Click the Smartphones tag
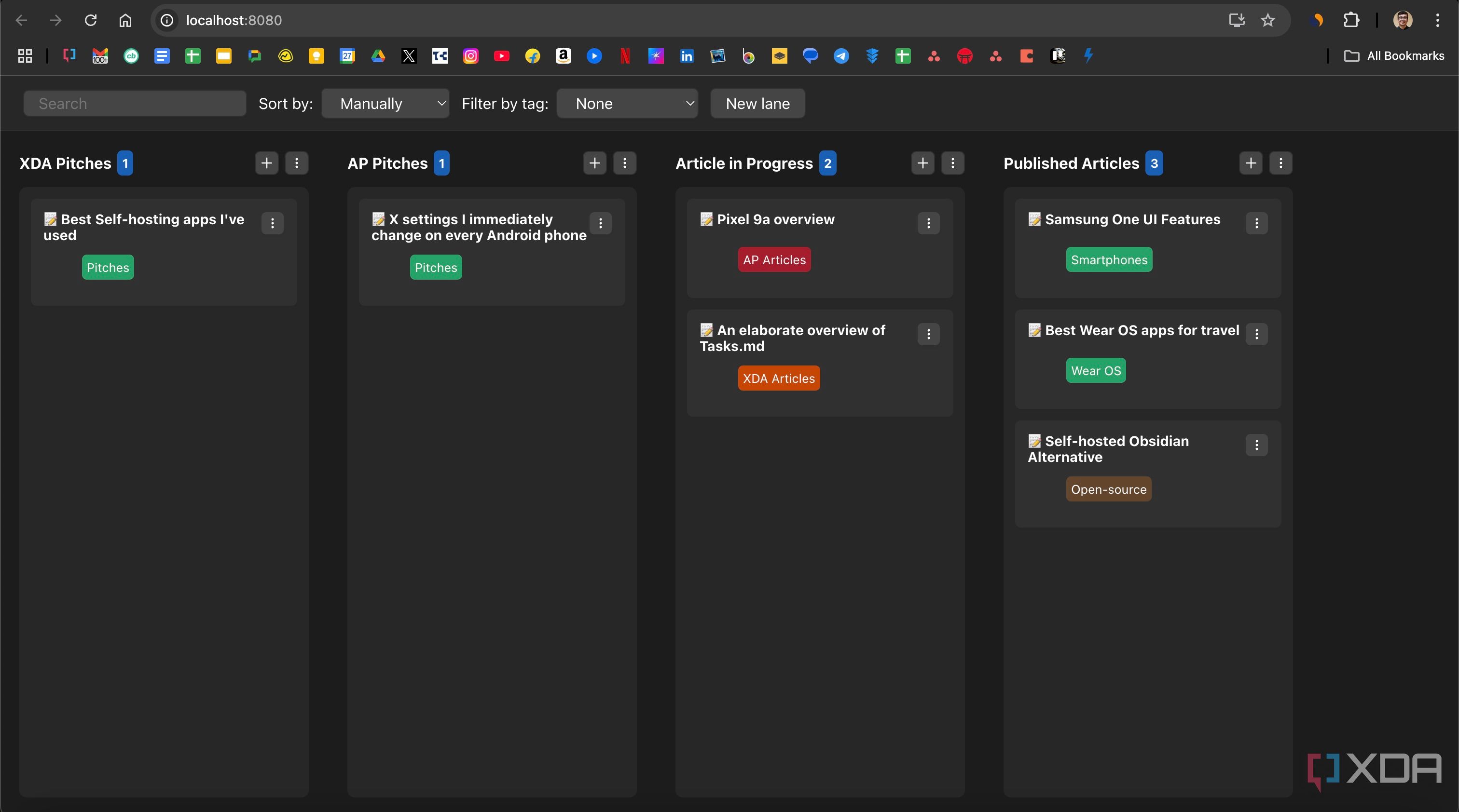Viewport: 1459px width, 812px height. tap(1109, 259)
